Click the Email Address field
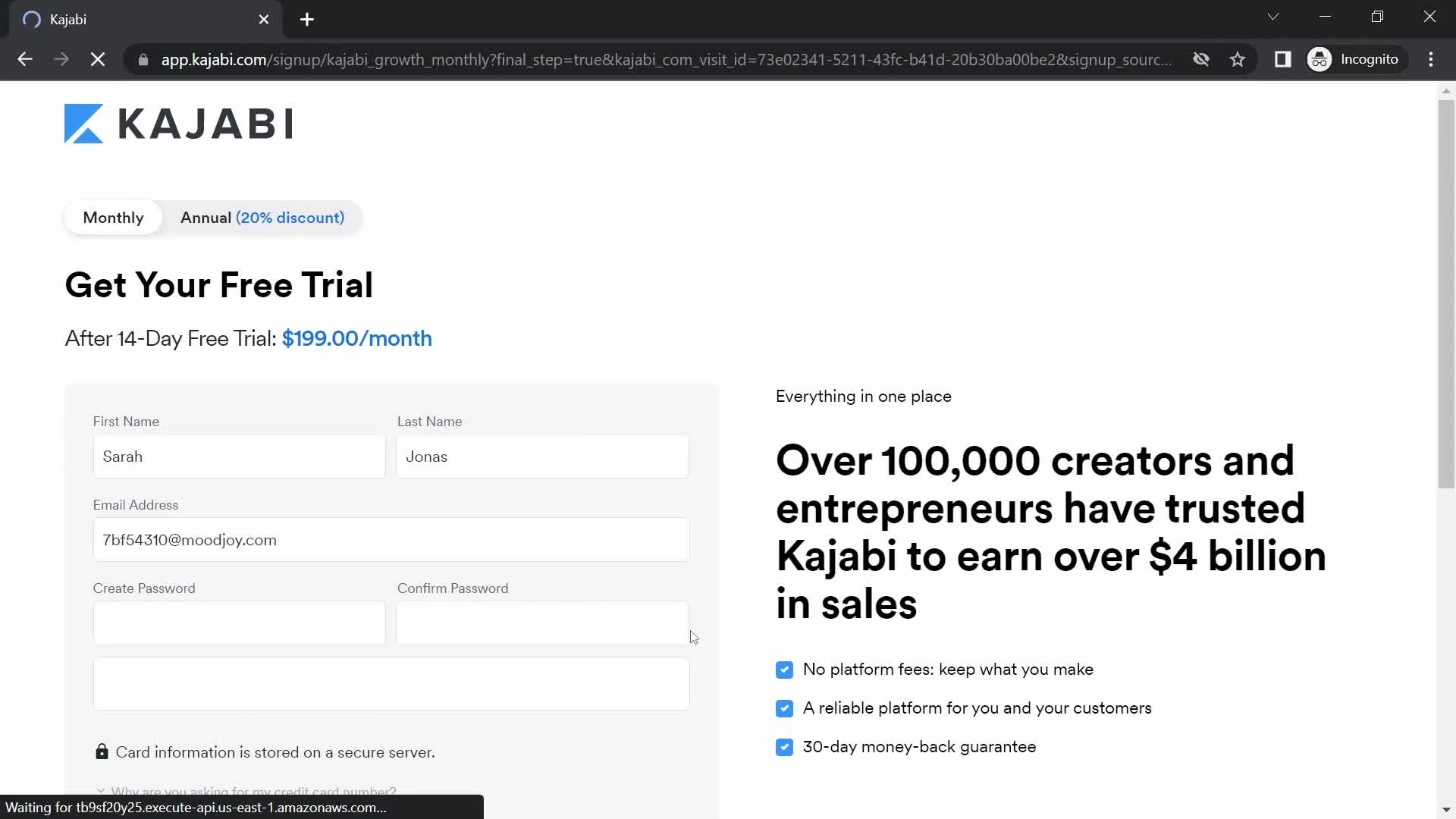 click(x=391, y=540)
